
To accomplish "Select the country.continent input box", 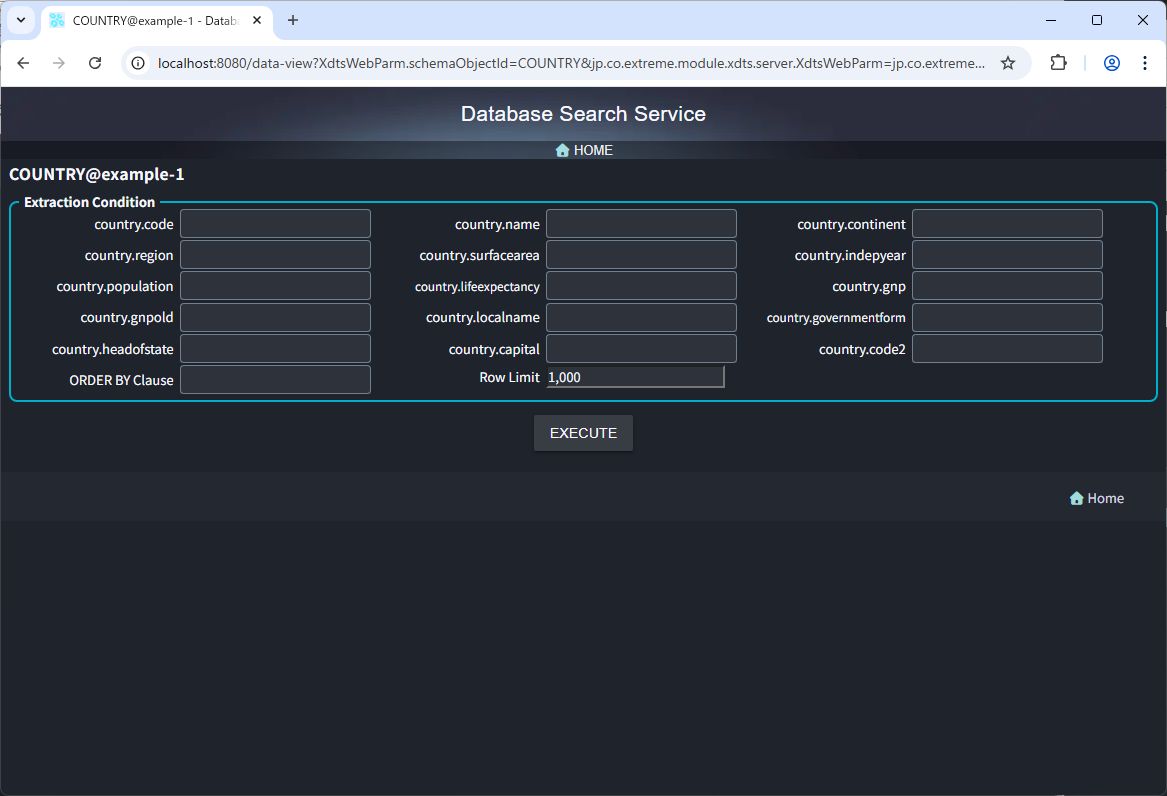I will click(1007, 224).
